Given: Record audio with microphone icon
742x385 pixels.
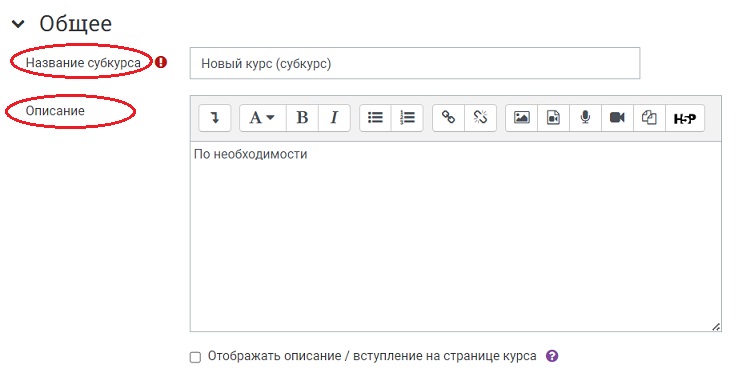Looking at the screenshot, I should point(585,117).
